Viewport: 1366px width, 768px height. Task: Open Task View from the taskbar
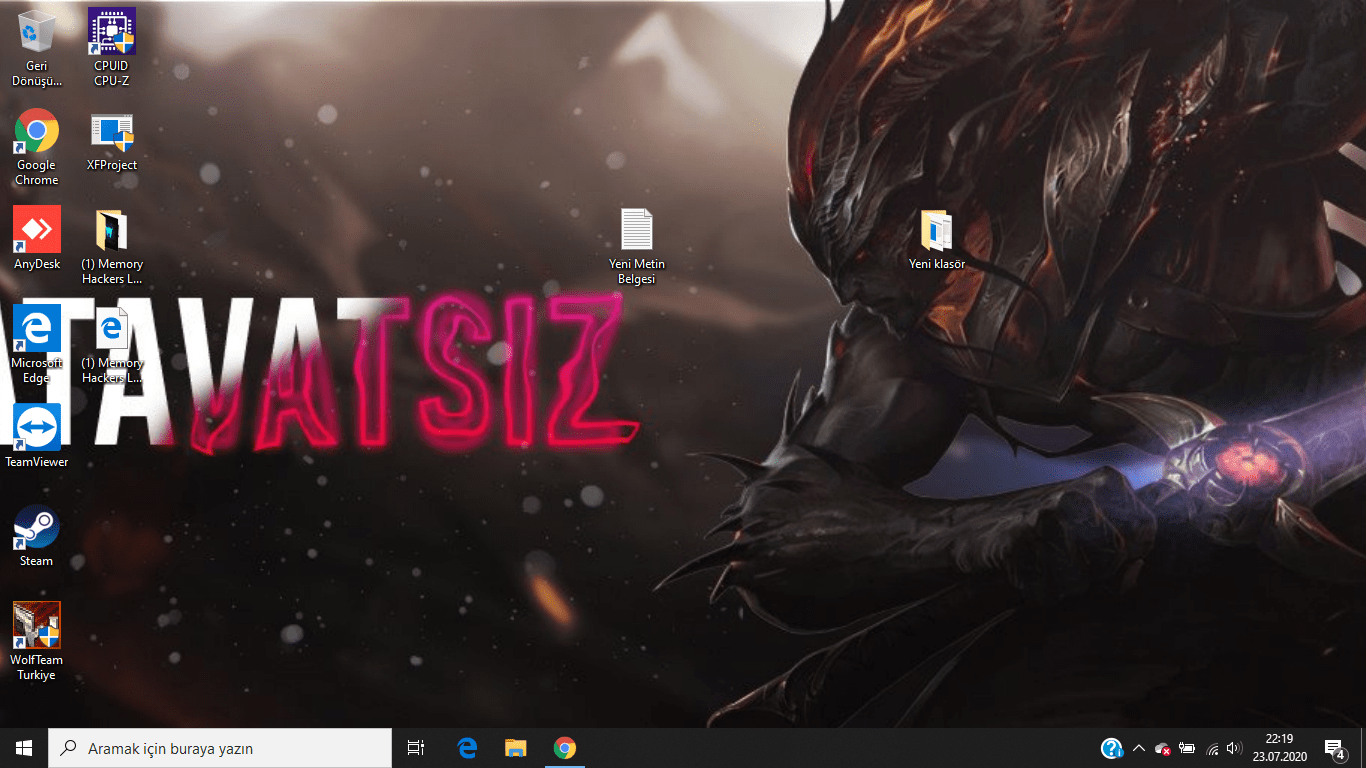pyautogui.click(x=416, y=748)
